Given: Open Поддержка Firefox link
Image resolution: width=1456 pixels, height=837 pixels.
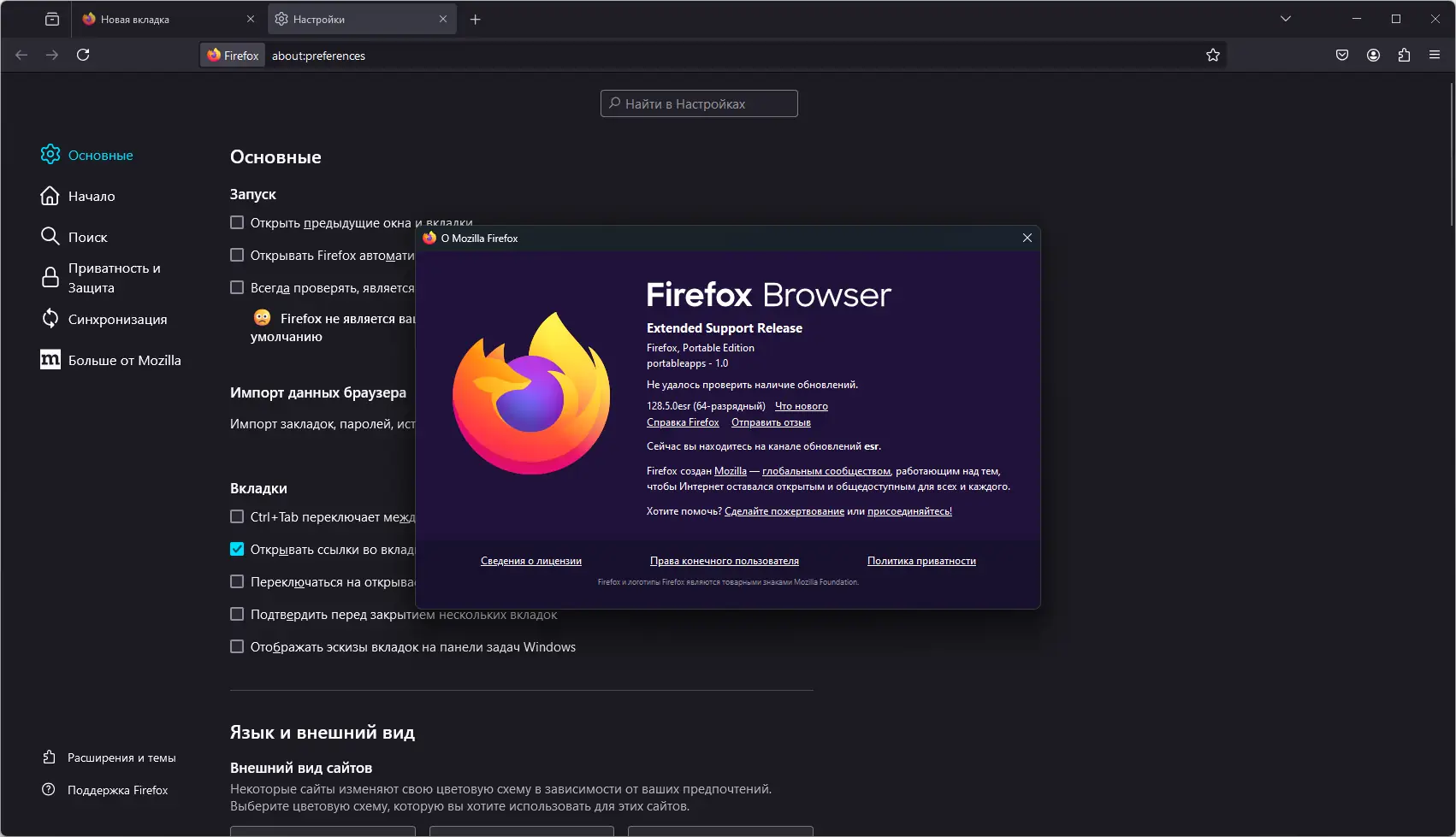Looking at the screenshot, I should point(105,790).
